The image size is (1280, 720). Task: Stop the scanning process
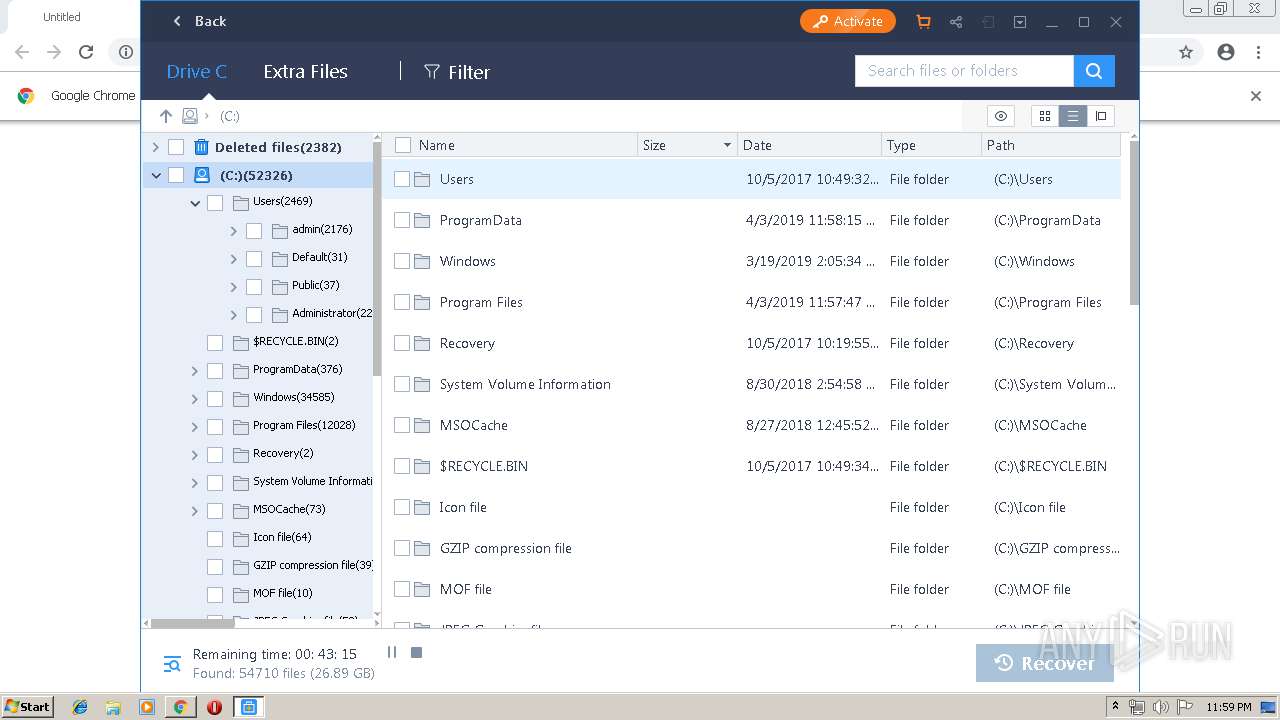tap(417, 652)
